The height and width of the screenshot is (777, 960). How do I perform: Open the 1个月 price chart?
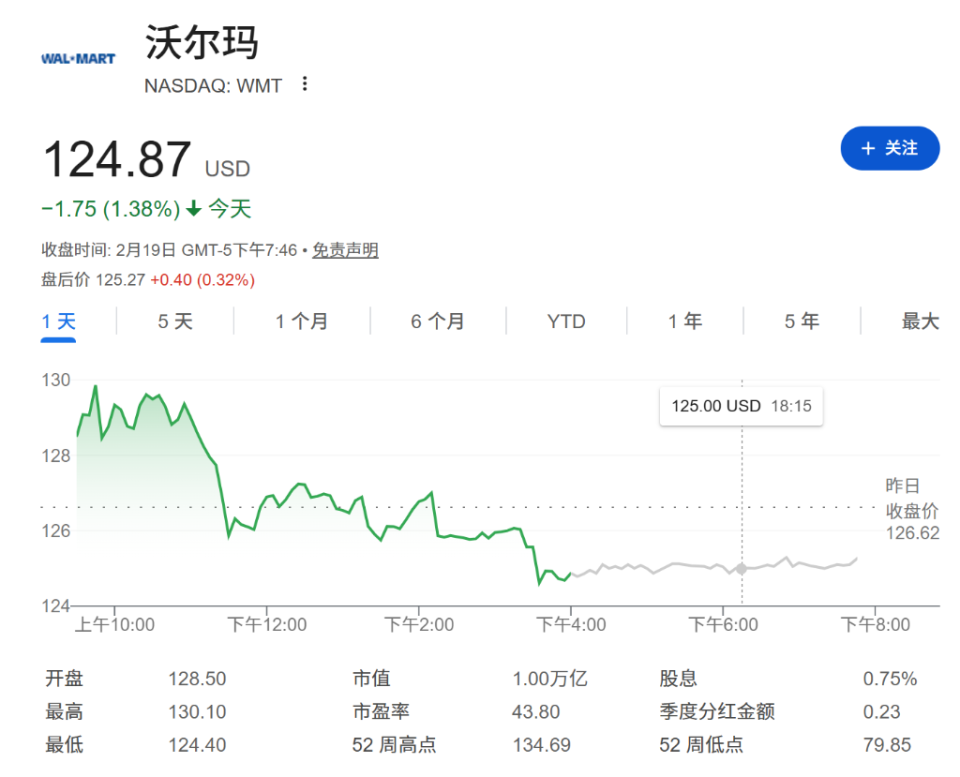(x=300, y=321)
